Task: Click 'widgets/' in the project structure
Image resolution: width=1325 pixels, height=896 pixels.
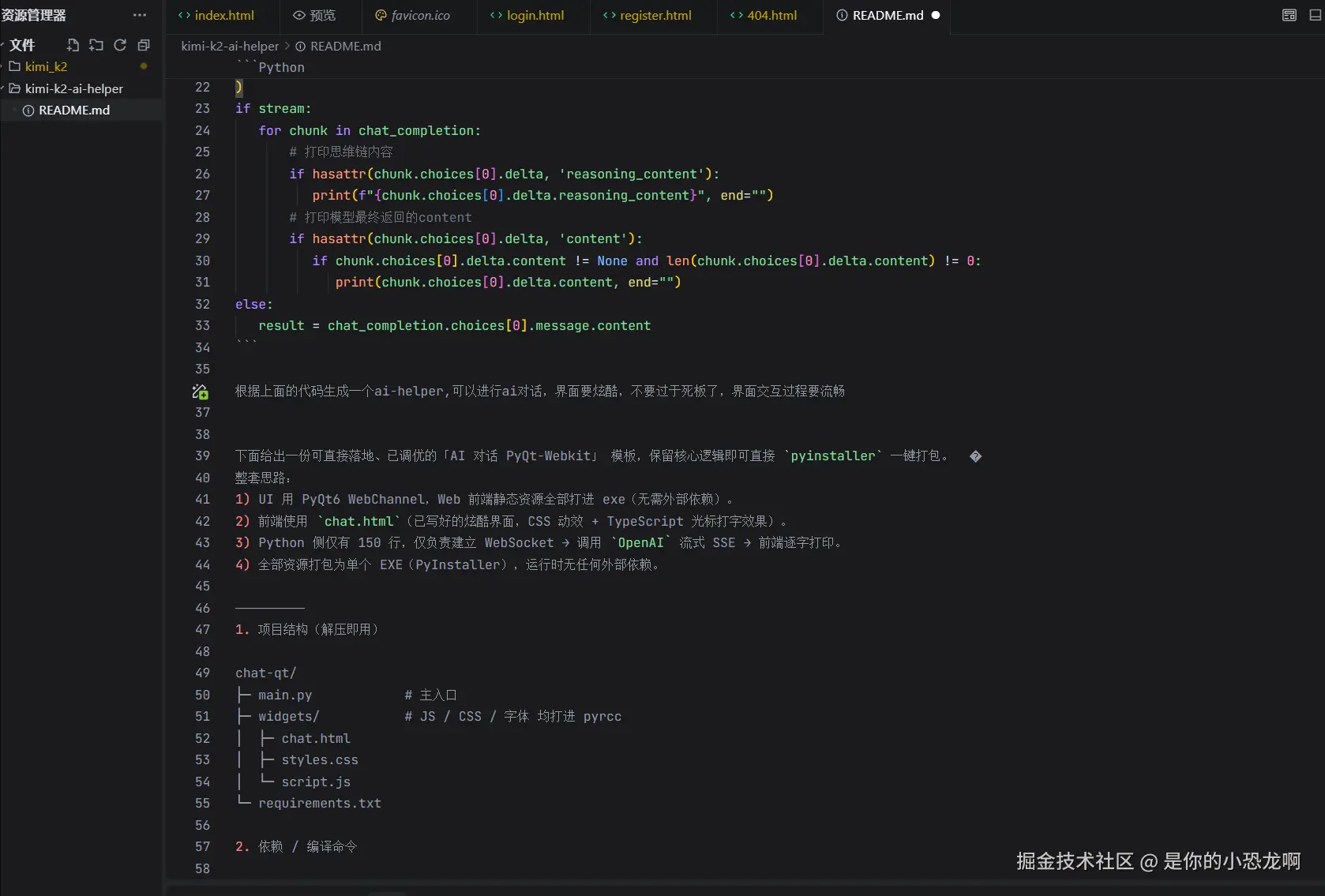Action: coord(289,717)
